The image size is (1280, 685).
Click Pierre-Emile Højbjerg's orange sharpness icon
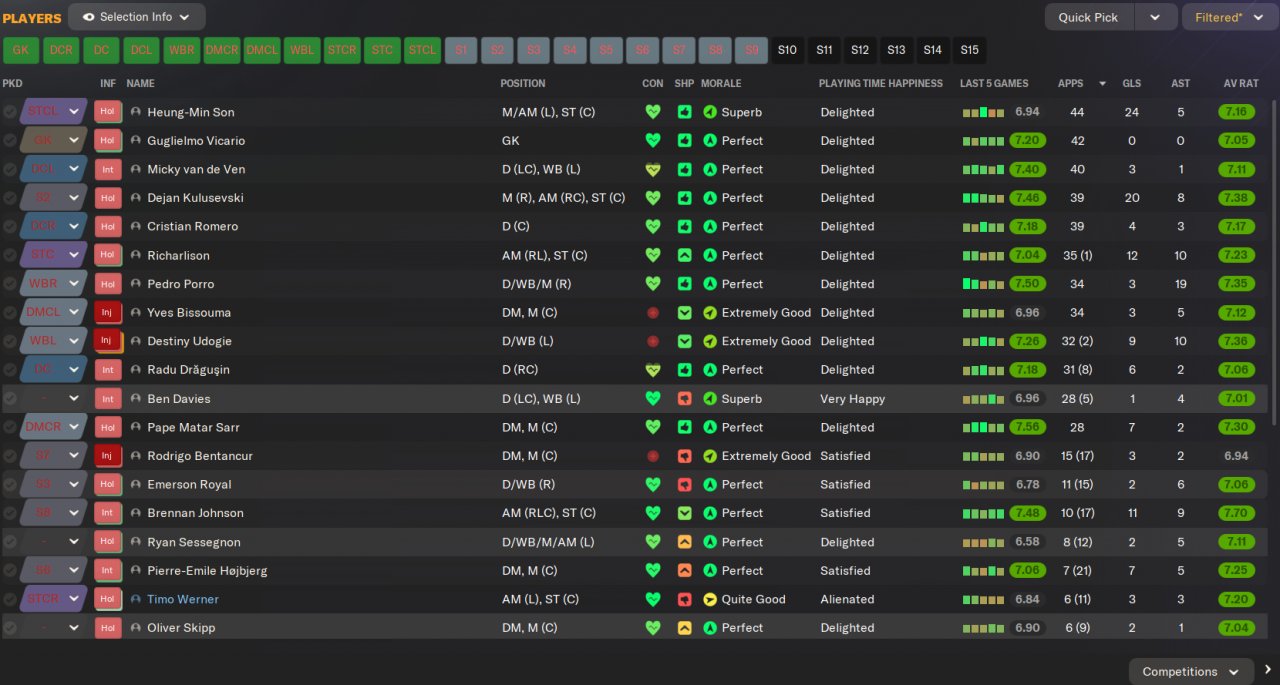684,570
